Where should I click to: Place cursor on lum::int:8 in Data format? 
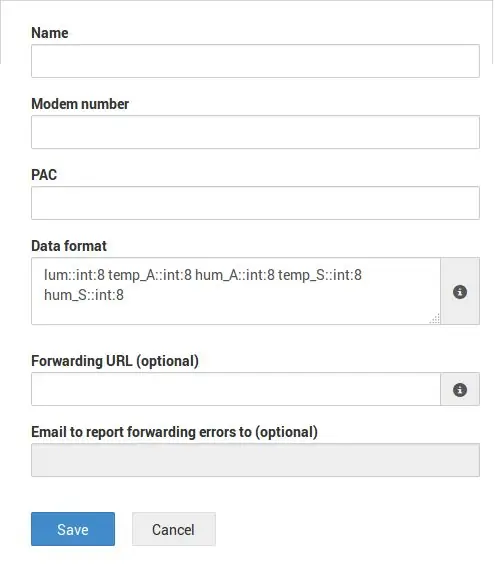(x=74, y=275)
